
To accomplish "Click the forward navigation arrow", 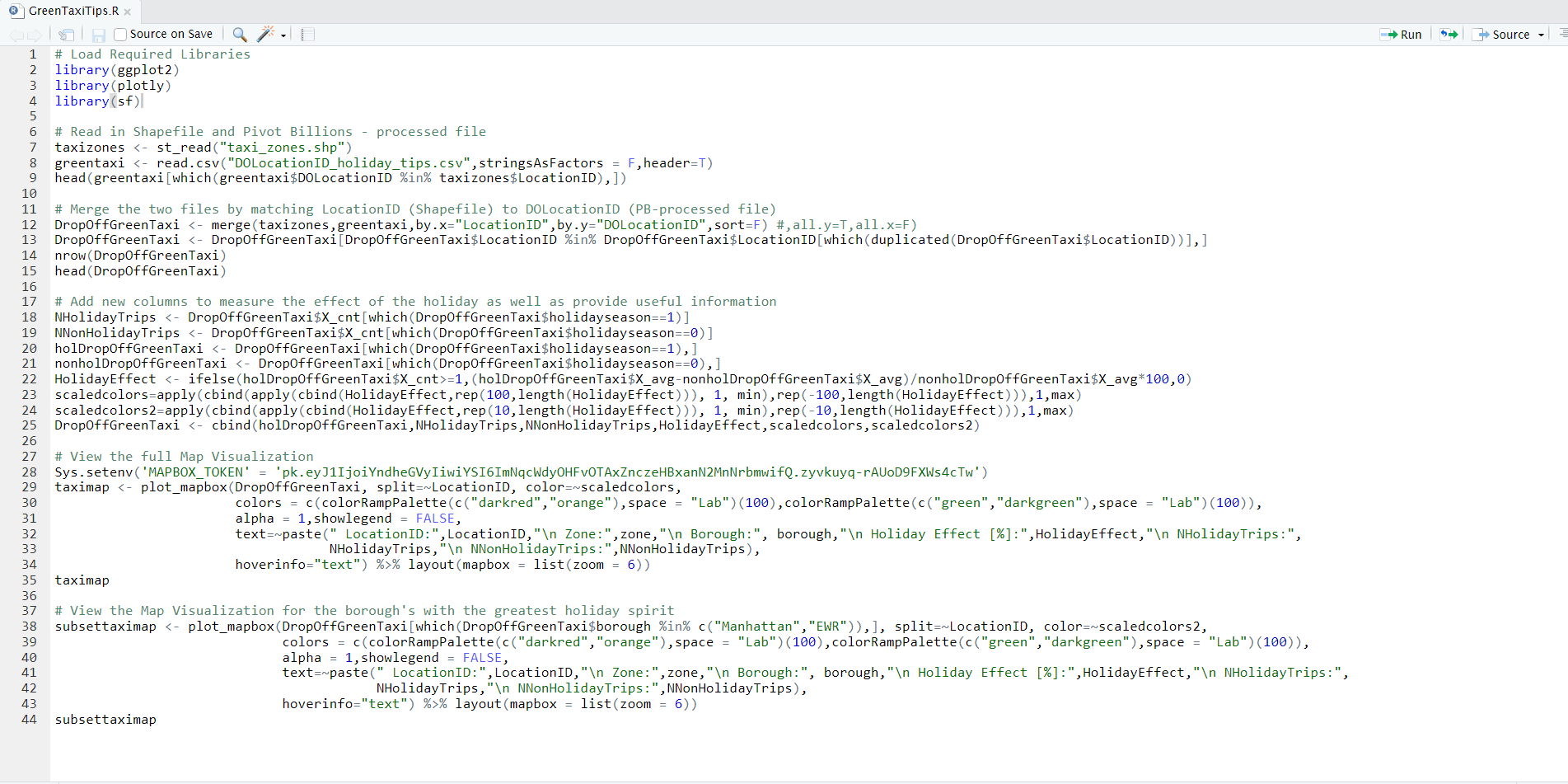I will tap(34, 35).
